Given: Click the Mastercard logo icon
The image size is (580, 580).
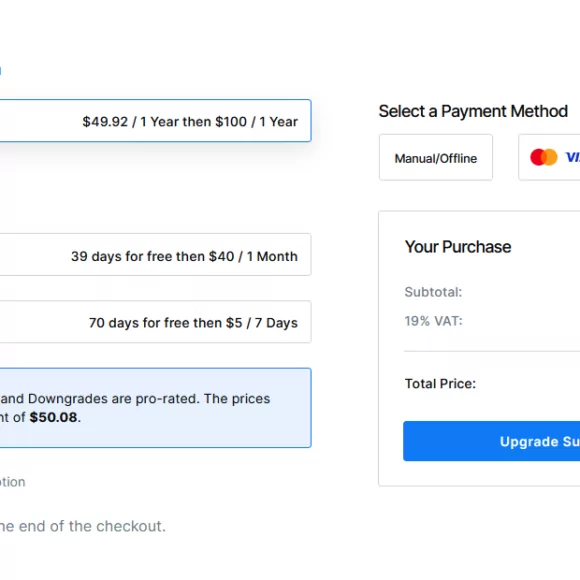Looking at the screenshot, I should pos(543,157).
